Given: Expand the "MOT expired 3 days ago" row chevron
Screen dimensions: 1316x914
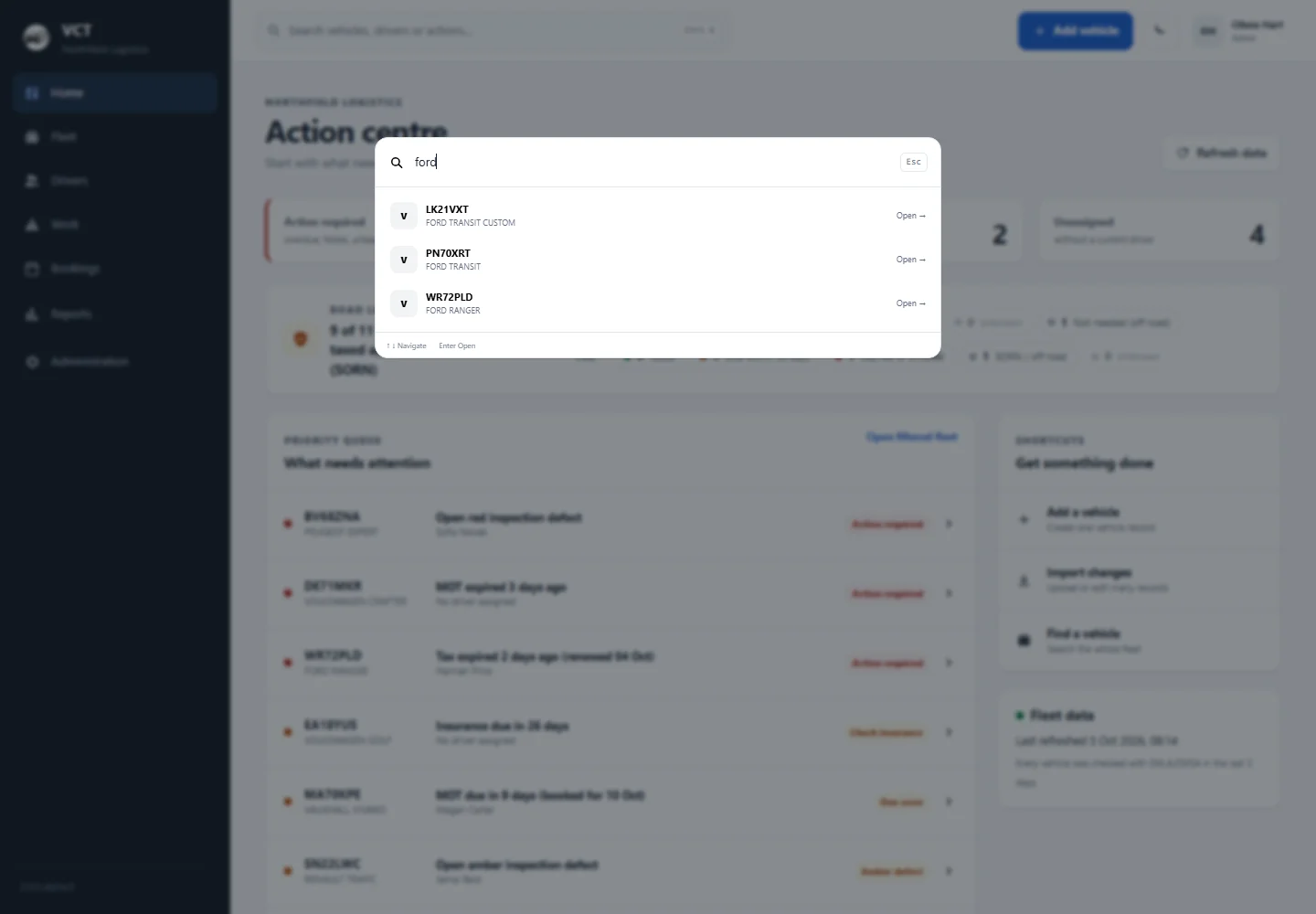Looking at the screenshot, I should 949,594.
